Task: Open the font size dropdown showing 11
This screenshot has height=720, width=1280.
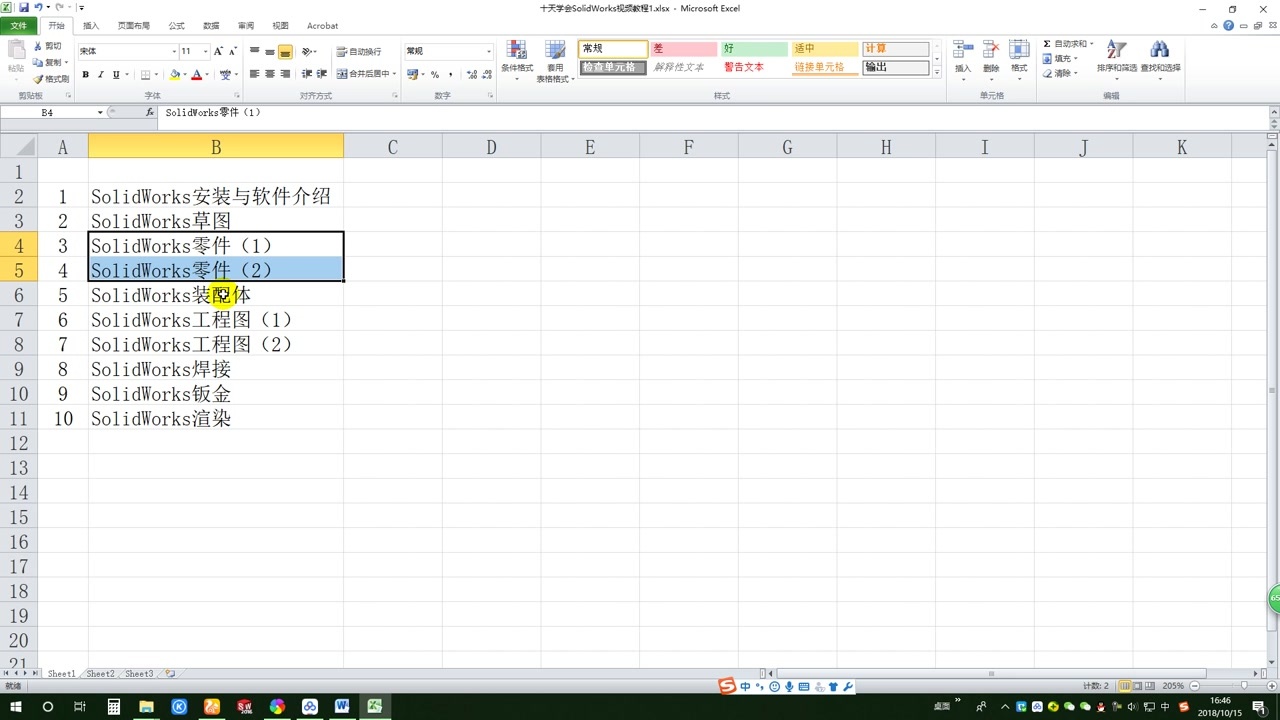Action: pos(206,51)
